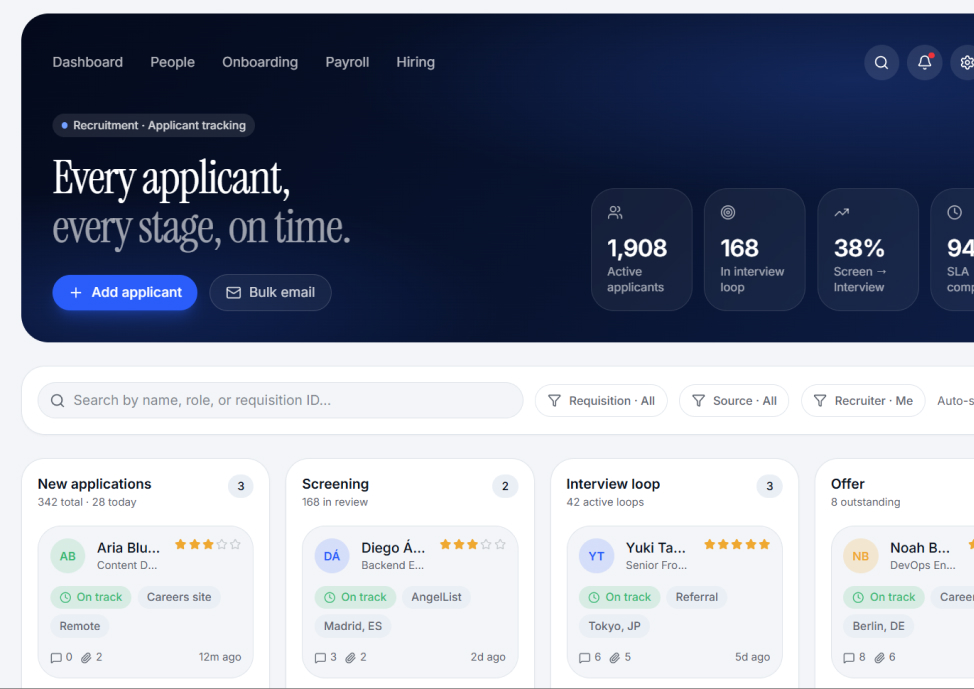
Task: Click the Berlin, DE location tag
Action: click(878, 626)
